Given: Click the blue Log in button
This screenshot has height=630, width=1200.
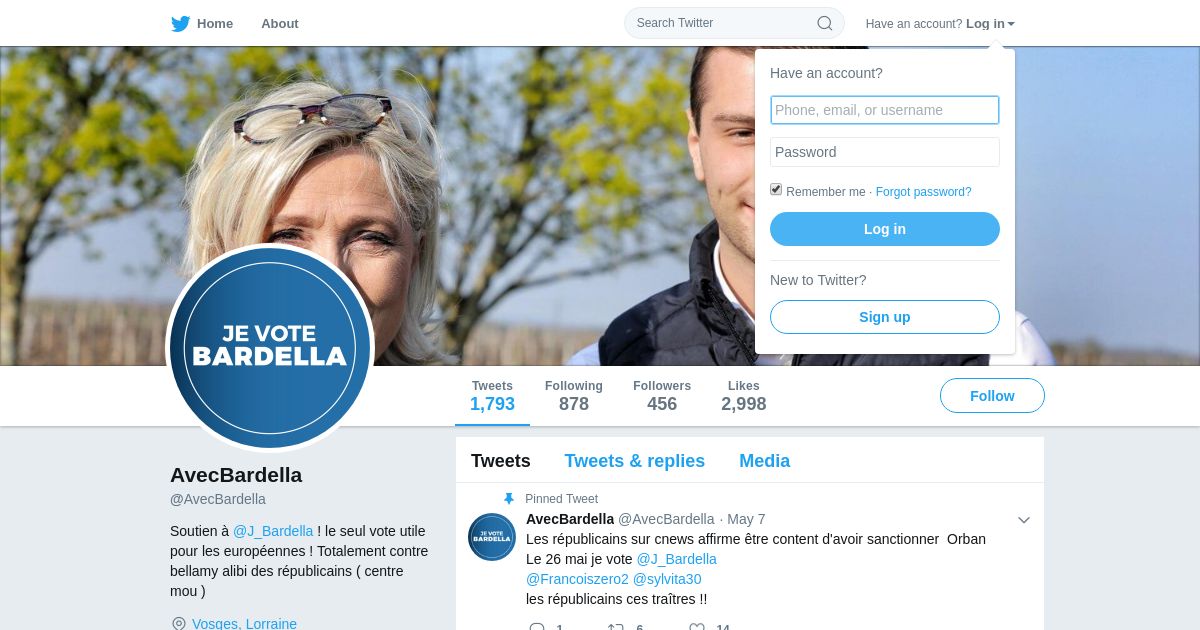Looking at the screenshot, I should point(885,229).
